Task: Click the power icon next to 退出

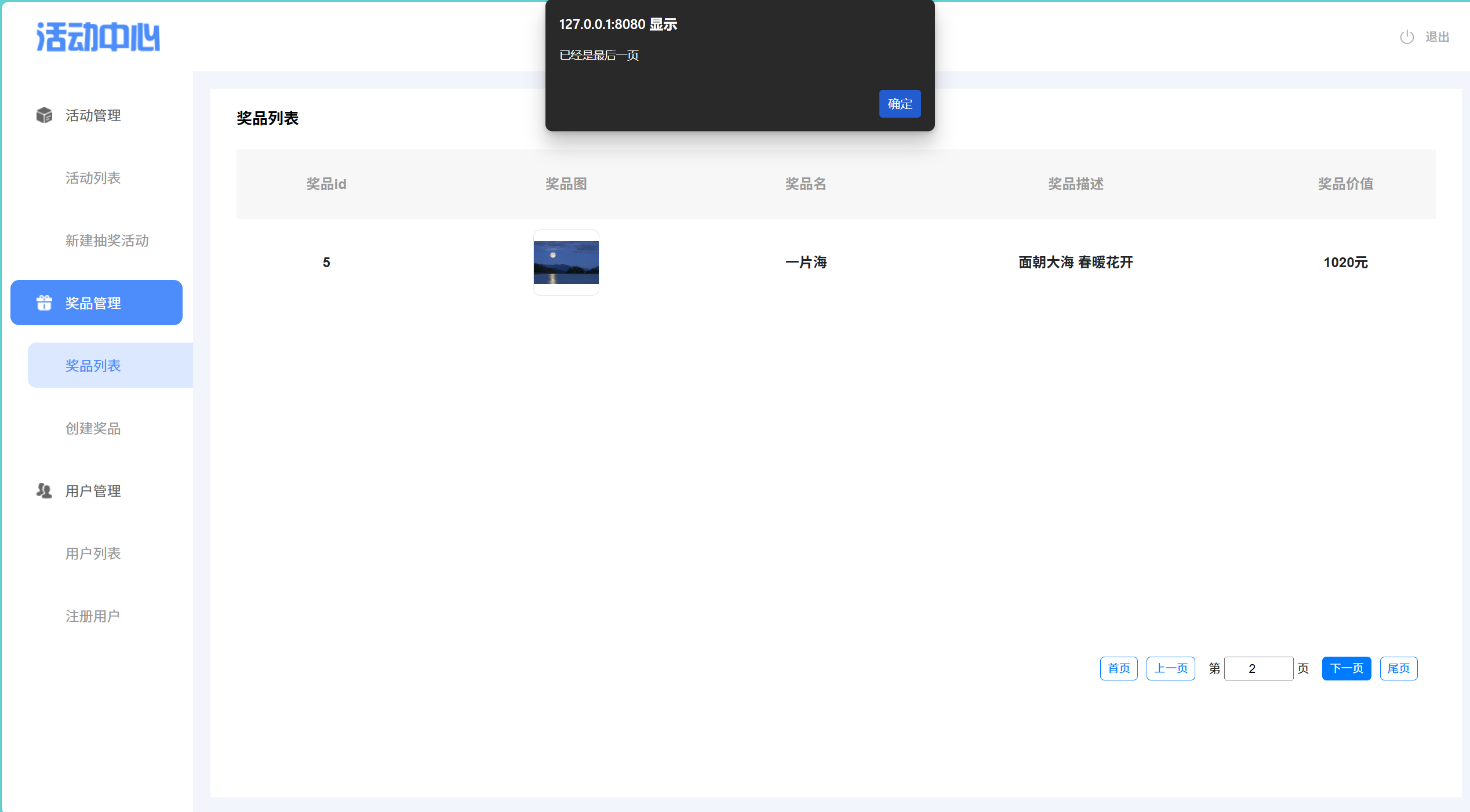Action: (x=1407, y=37)
